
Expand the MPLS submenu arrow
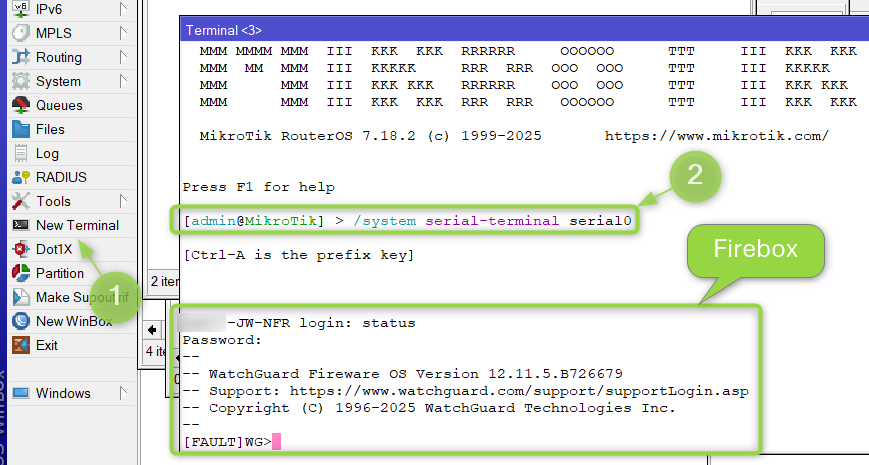(123, 33)
